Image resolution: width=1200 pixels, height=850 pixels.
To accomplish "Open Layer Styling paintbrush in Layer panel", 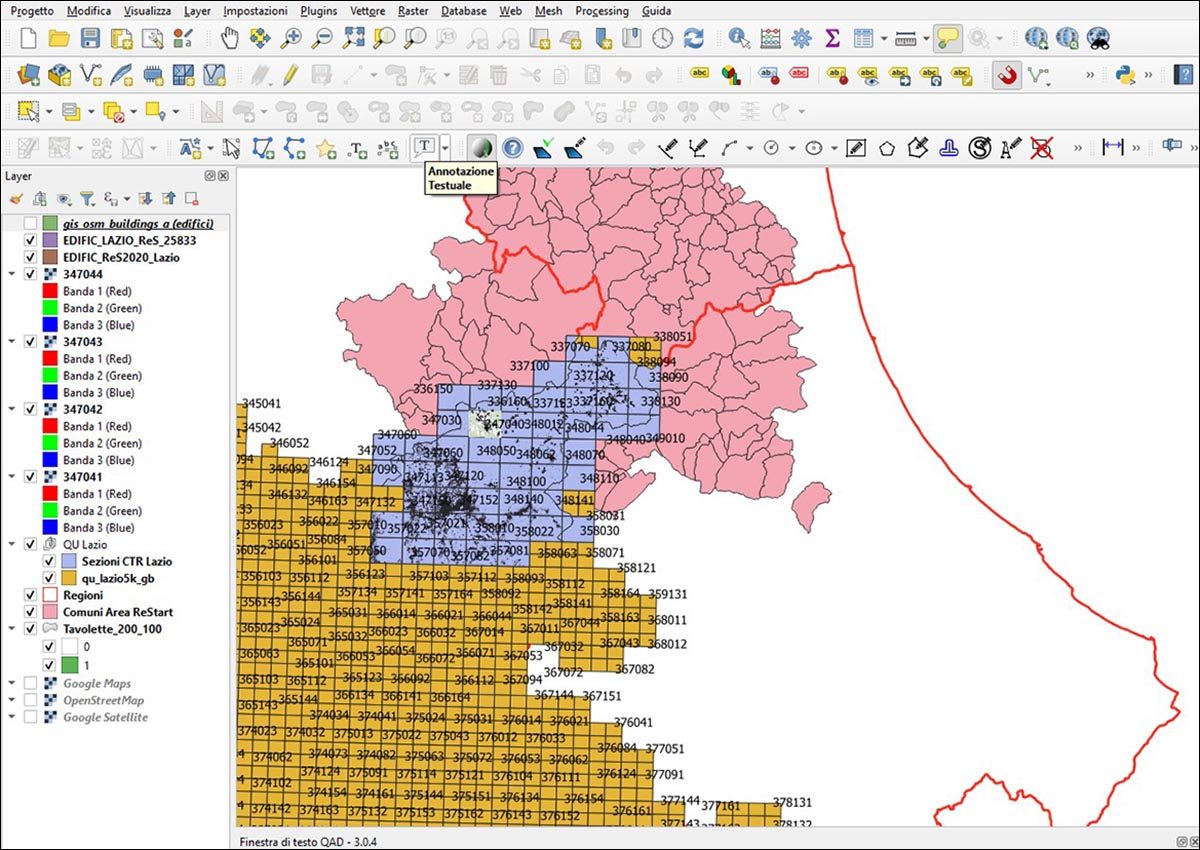I will 17,198.
